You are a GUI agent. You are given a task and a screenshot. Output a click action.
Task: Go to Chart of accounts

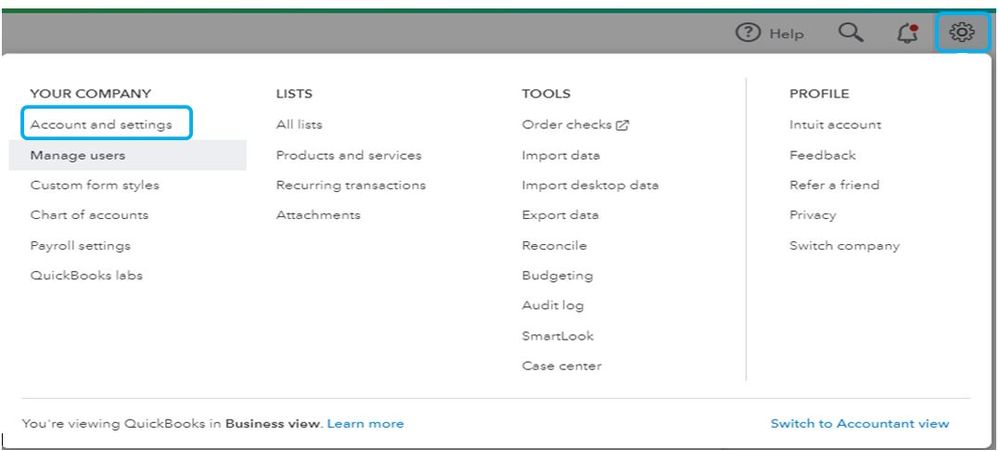(x=89, y=215)
